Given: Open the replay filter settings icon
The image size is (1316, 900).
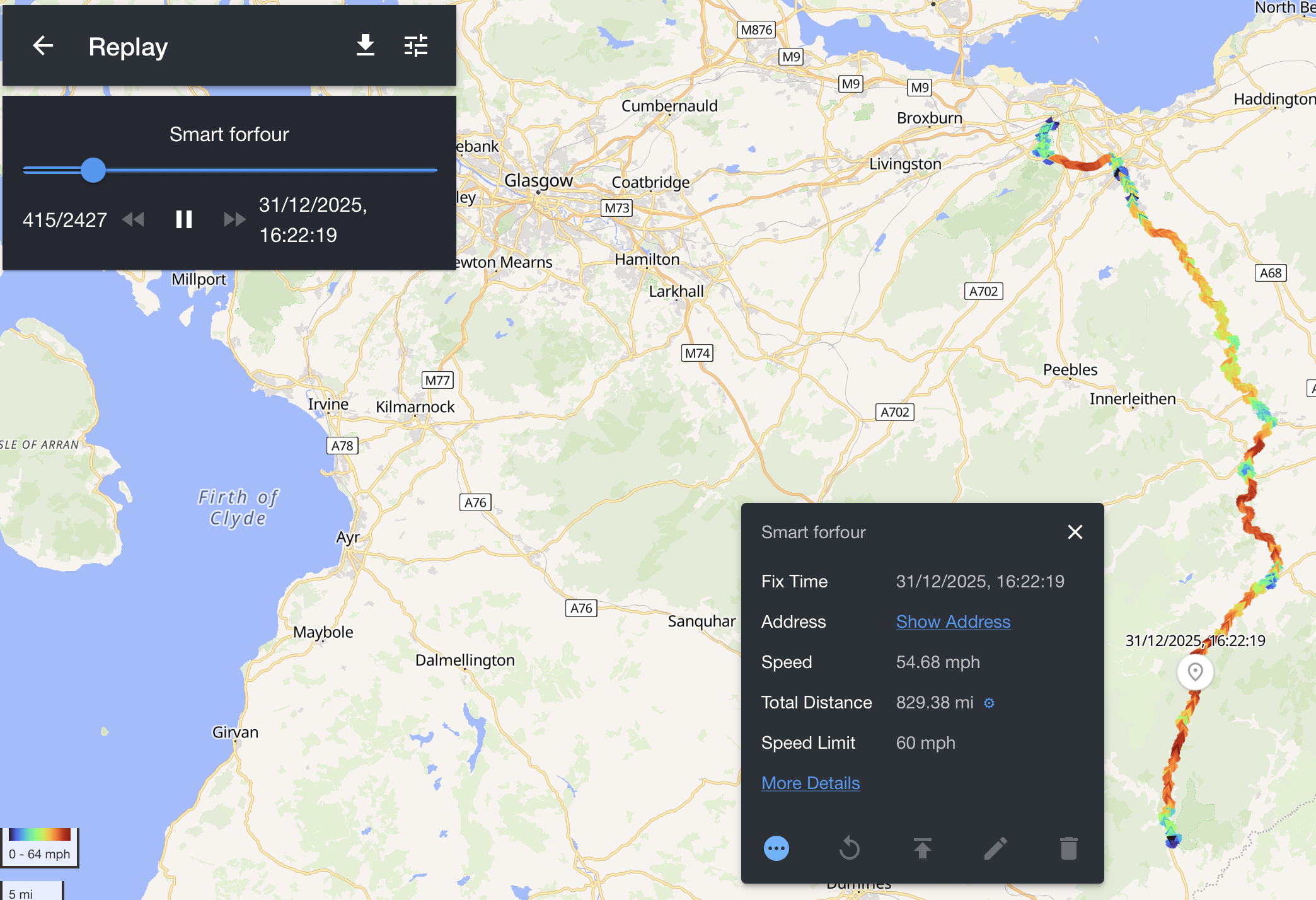Looking at the screenshot, I should 415,46.
